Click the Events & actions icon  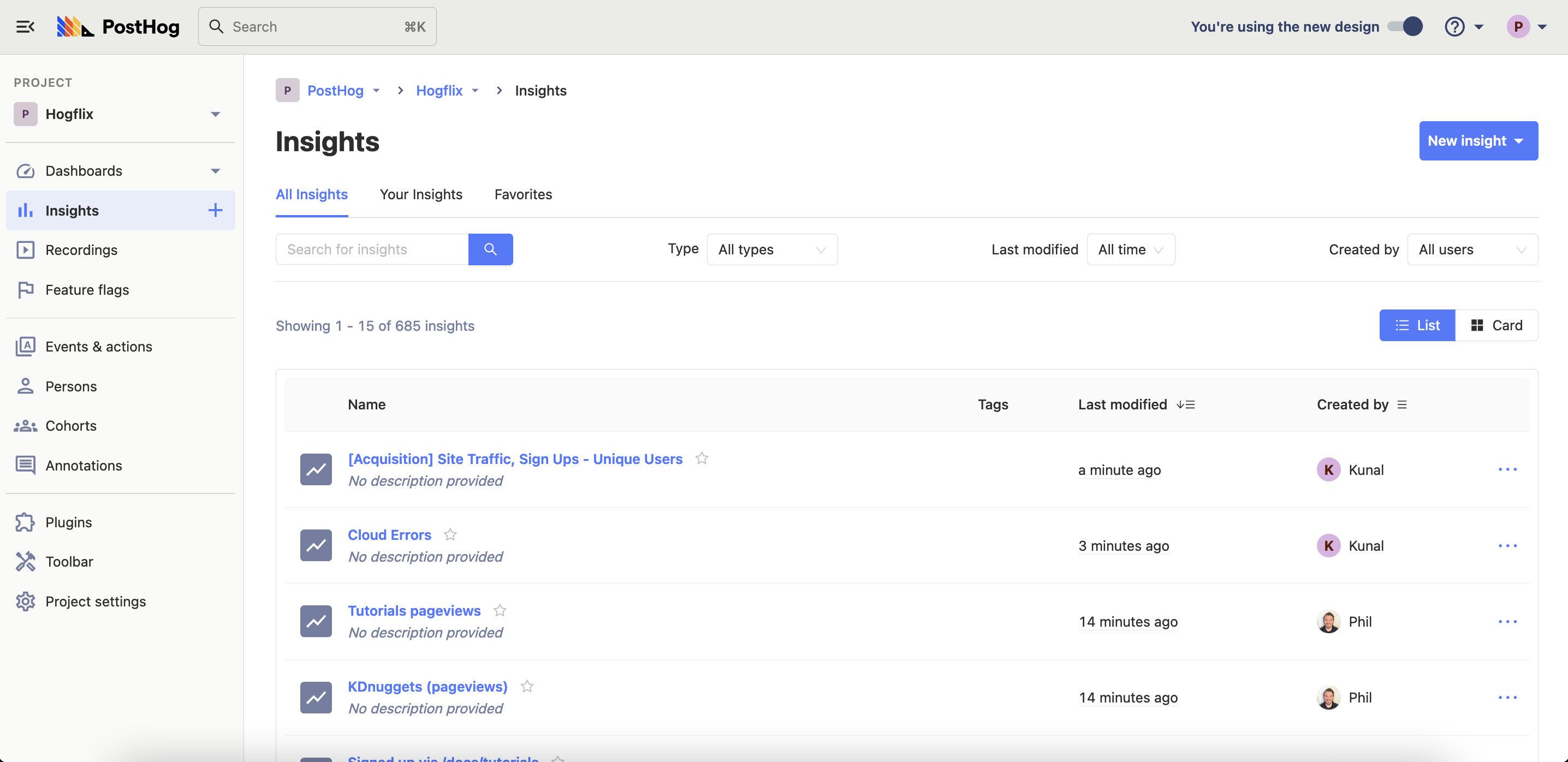pyautogui.click(x=25, y=346)
